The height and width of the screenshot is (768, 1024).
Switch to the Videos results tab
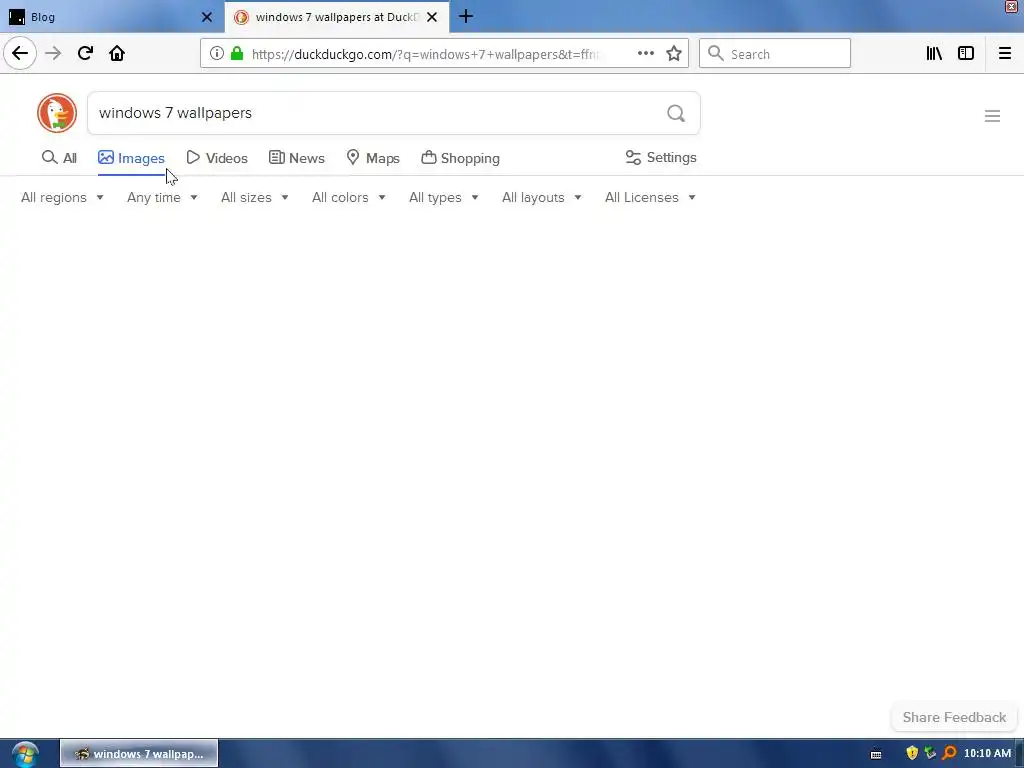click(x=217, y=158)
